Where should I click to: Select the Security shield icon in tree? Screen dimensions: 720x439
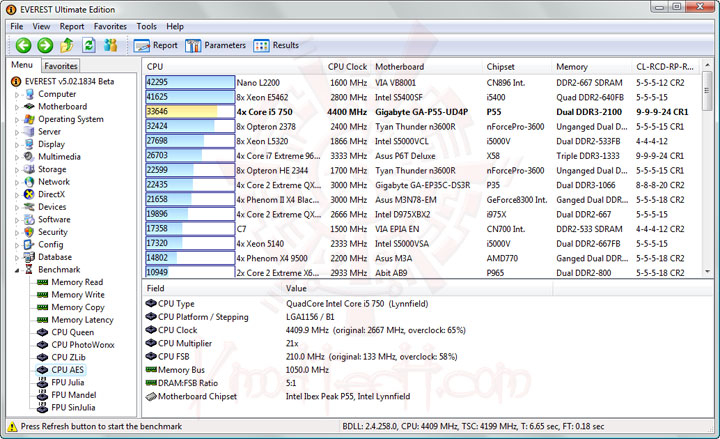30,232
